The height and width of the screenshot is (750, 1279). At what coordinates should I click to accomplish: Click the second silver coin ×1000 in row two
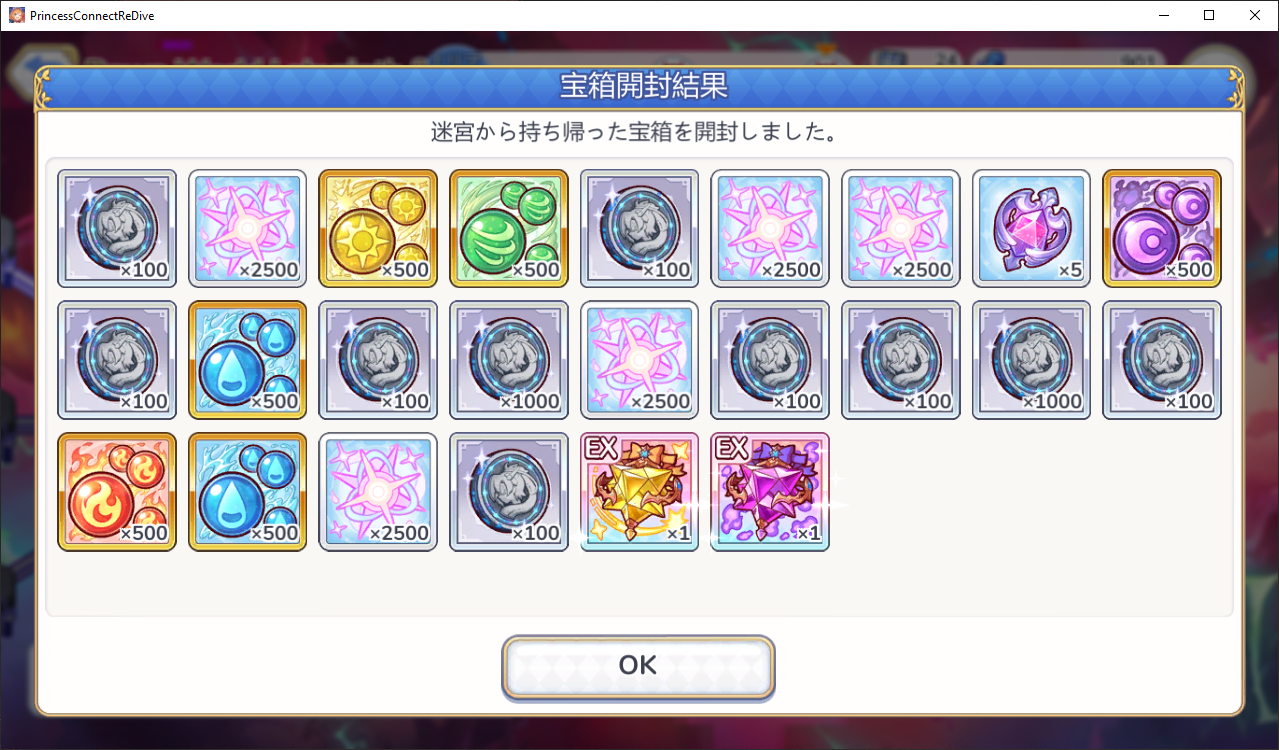click(x=1031, y=360)
